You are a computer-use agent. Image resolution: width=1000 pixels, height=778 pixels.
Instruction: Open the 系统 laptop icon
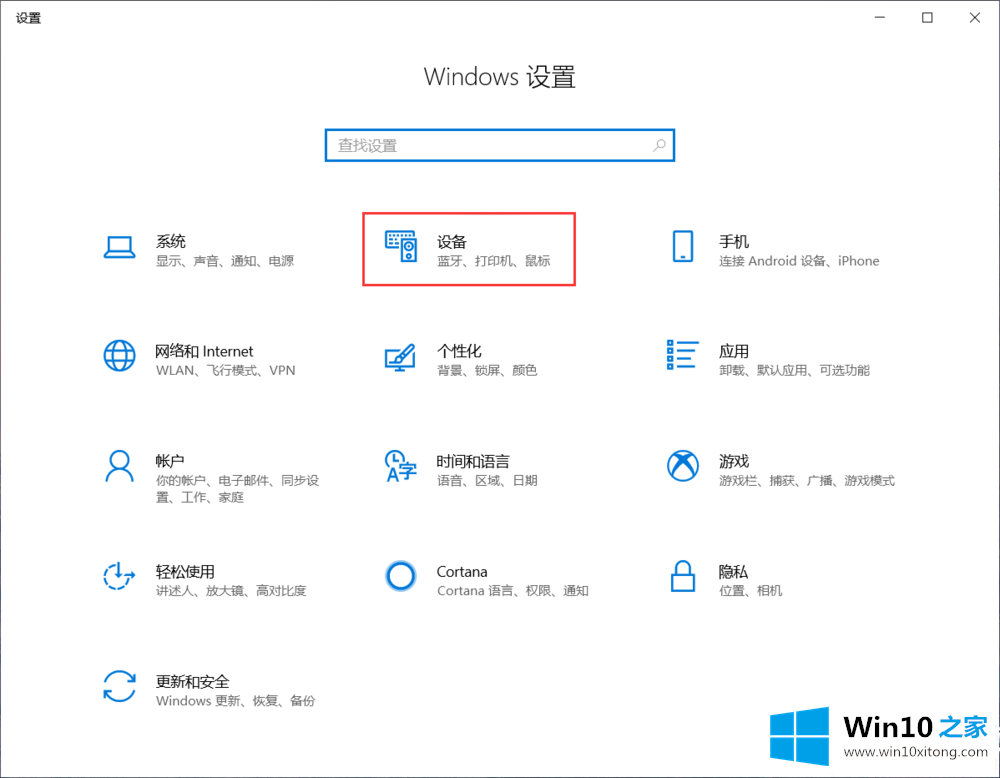tap(119, 247)
